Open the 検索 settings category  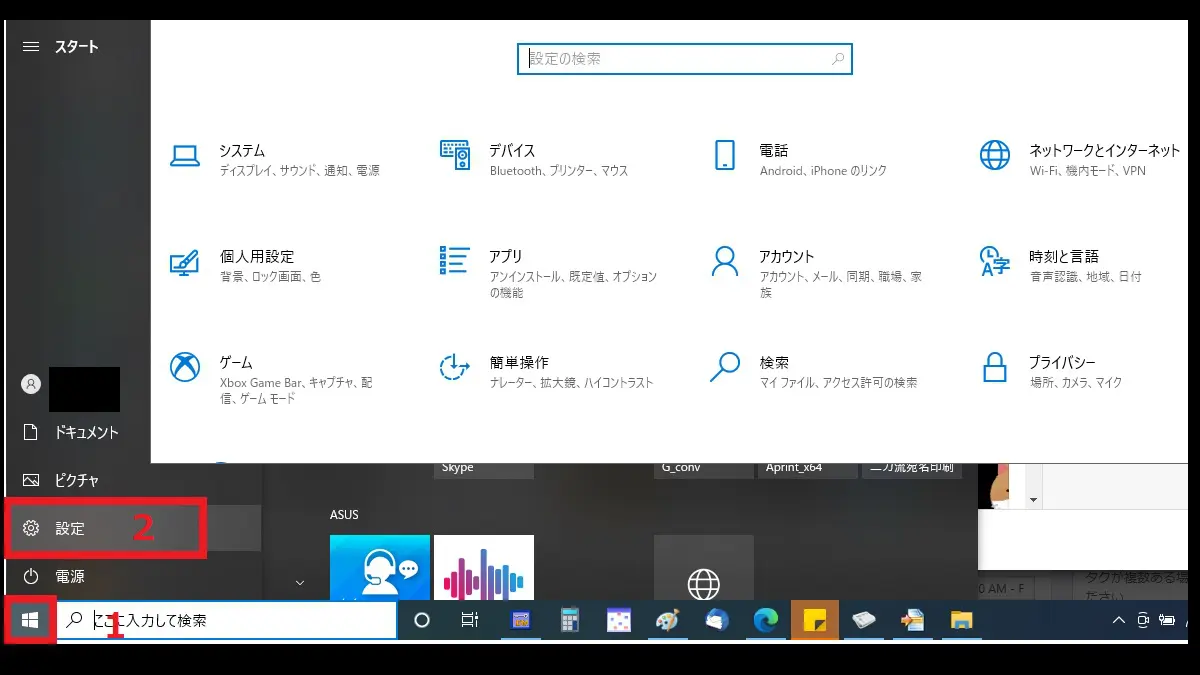(x=813, y=371)
